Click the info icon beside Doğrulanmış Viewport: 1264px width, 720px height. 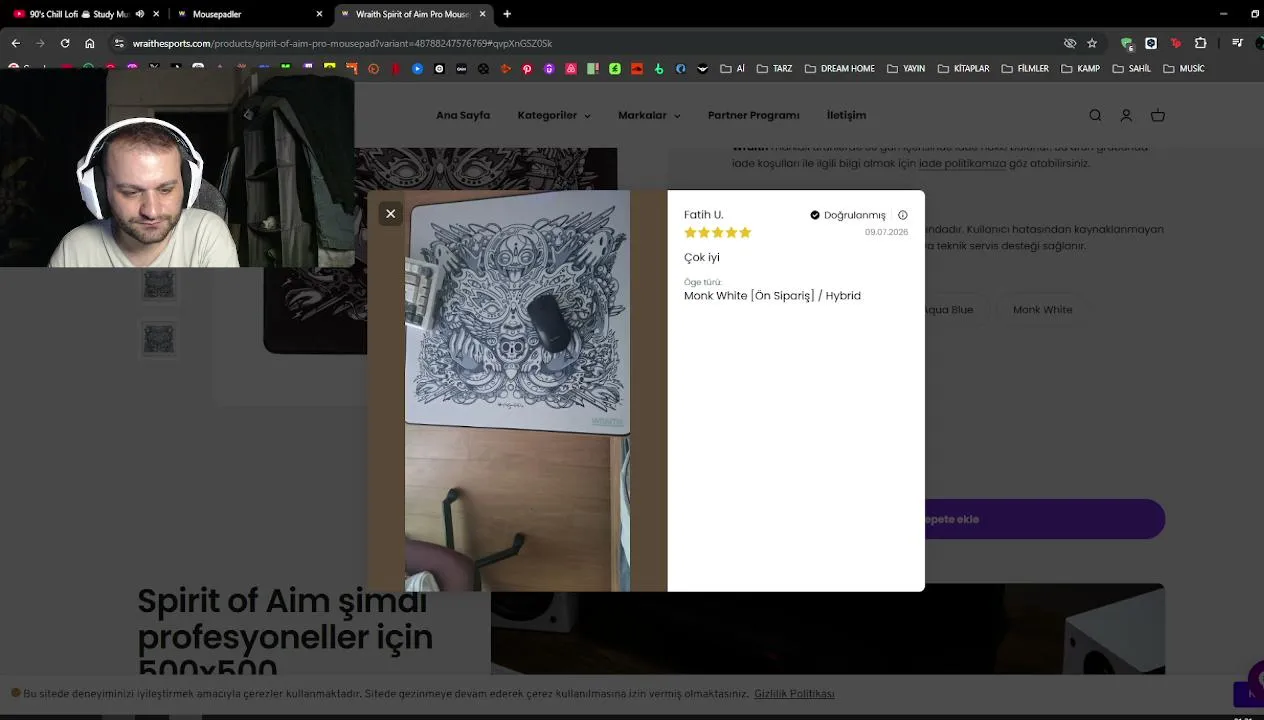tap(902, 215)
